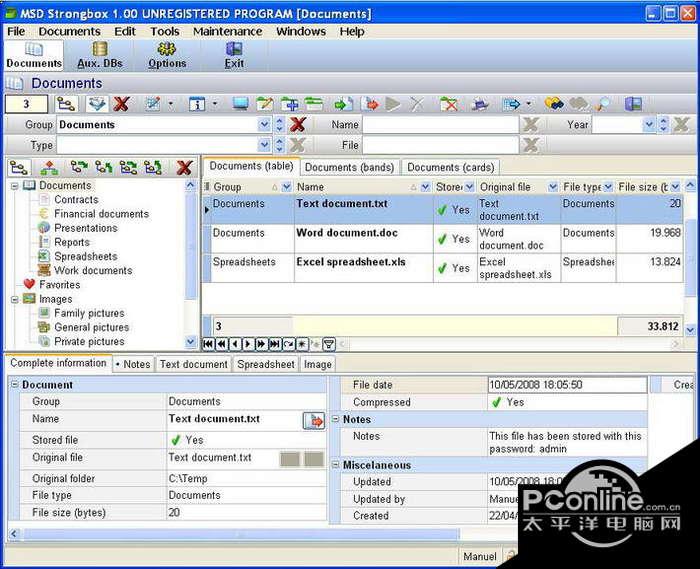Click the magnifying glass toolbar icon
The height and width of the screenshot is (569, 700).
[604, 104]
